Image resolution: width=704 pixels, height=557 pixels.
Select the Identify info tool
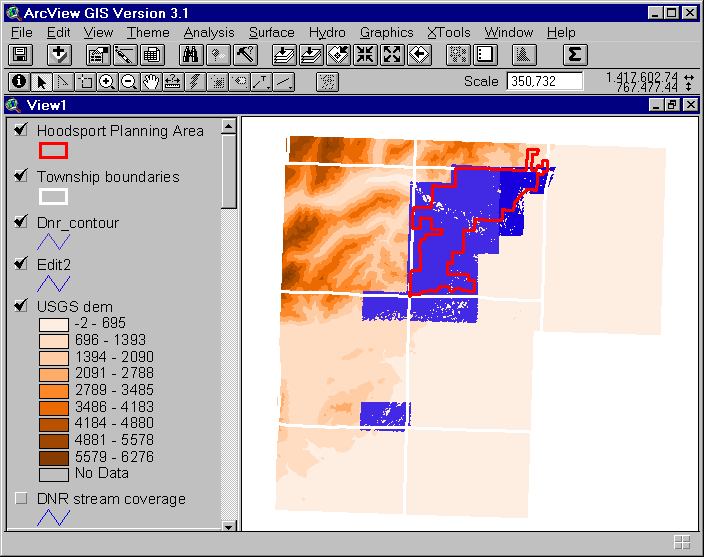[19, 82]
